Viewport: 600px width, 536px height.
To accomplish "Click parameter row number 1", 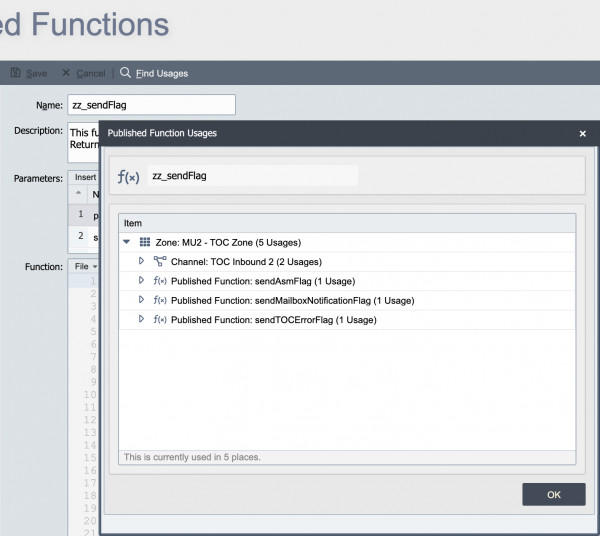I will click(80, 214).
